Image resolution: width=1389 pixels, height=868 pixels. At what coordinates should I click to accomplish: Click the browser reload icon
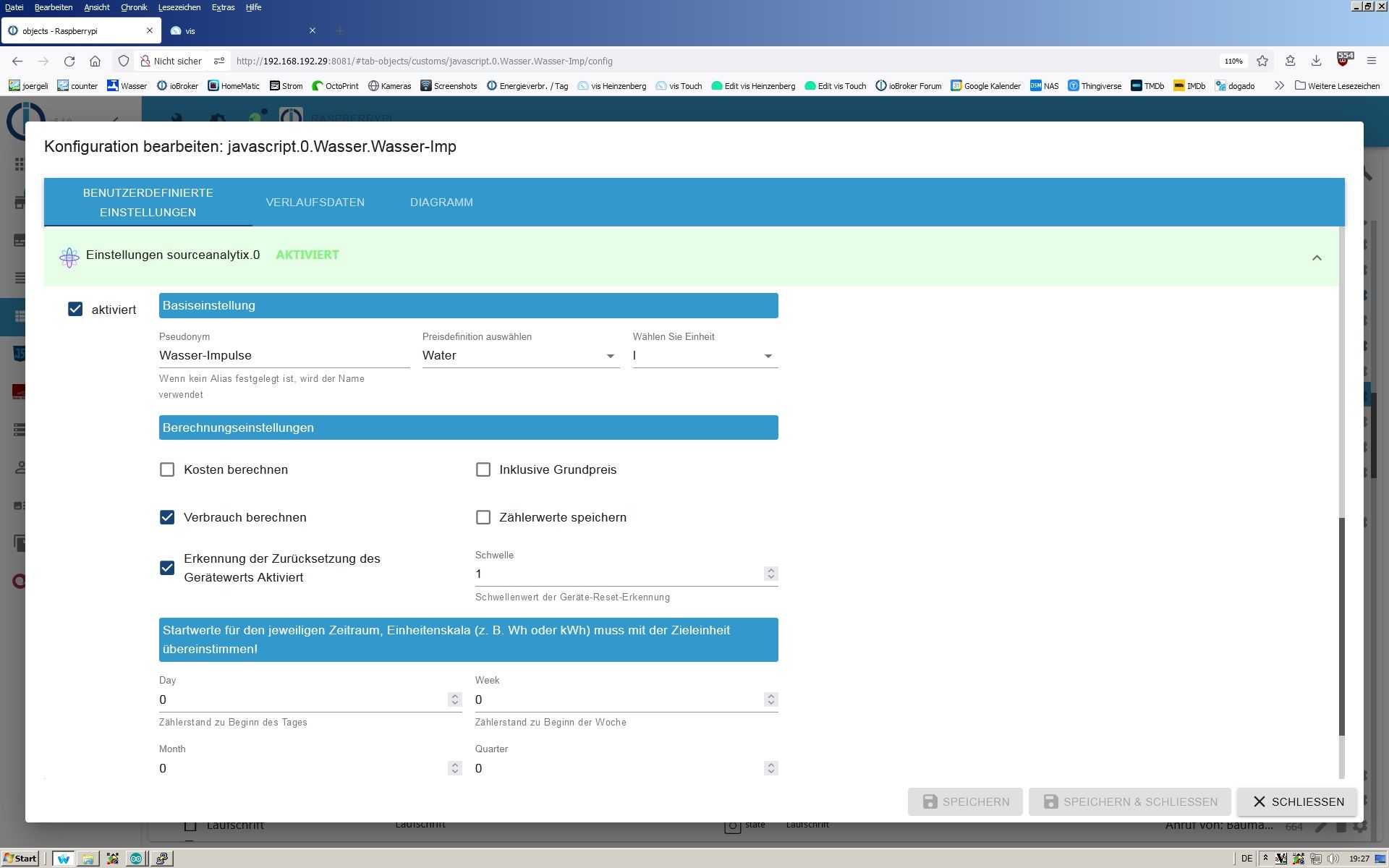[x=69, y=61]
